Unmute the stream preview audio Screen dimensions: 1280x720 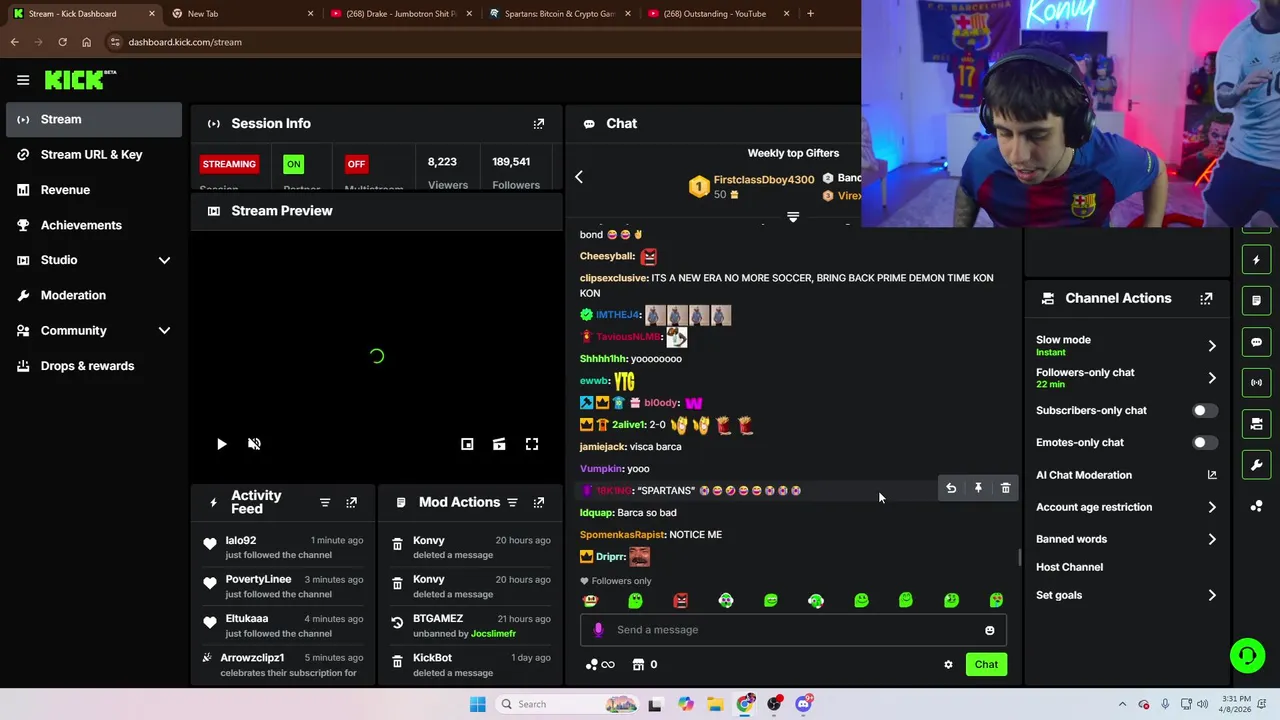click(254, 444)
